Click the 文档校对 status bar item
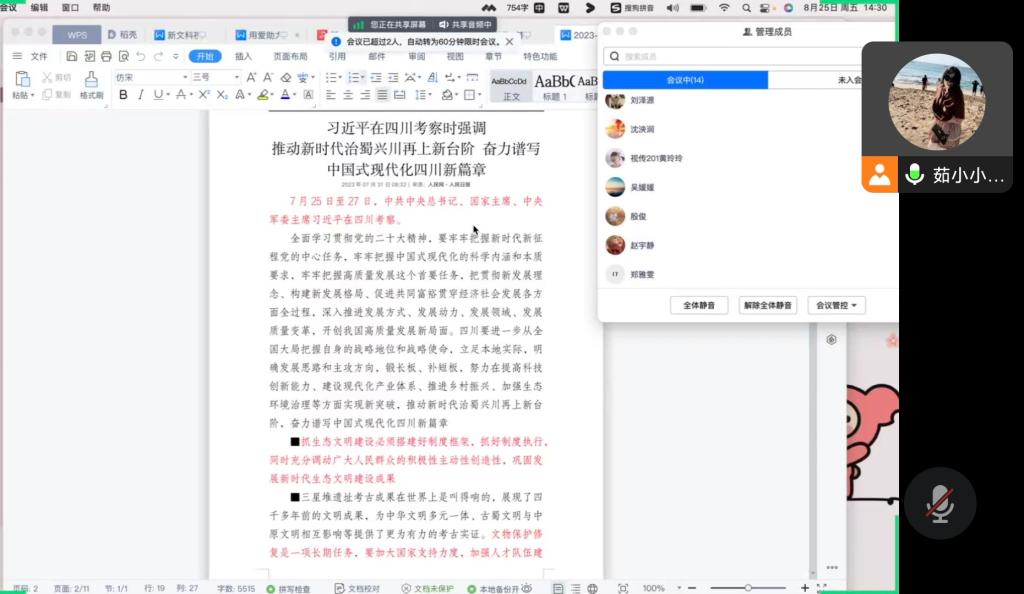 [357, 588]
